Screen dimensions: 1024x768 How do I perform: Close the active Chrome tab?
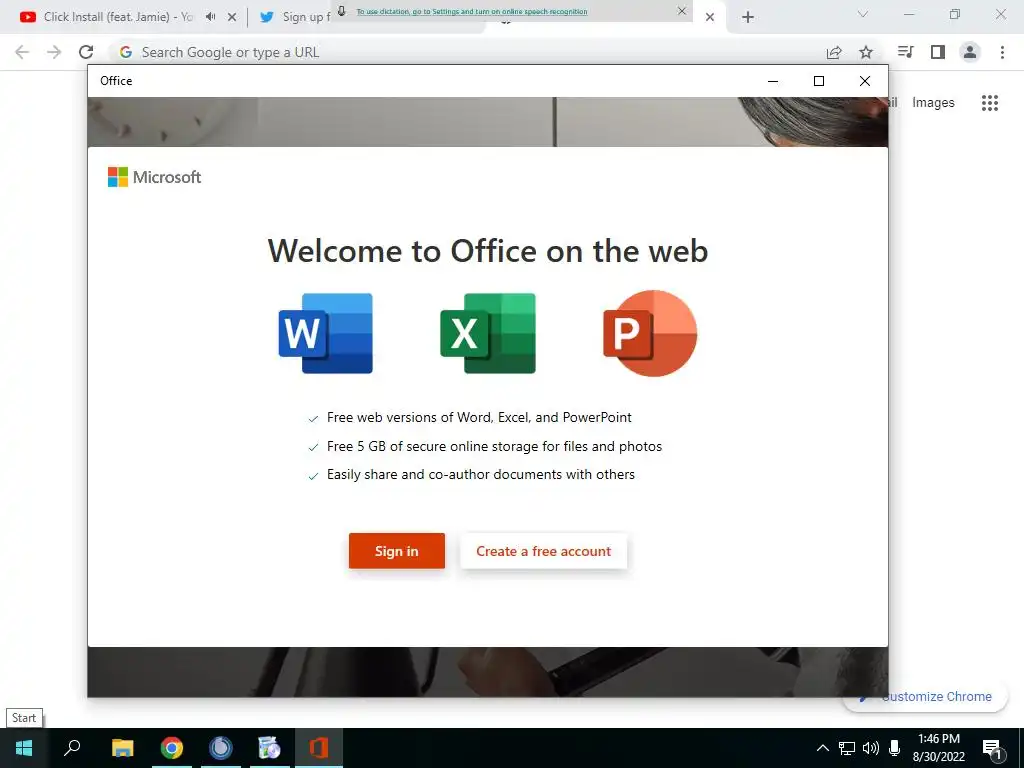coord(710,17)
